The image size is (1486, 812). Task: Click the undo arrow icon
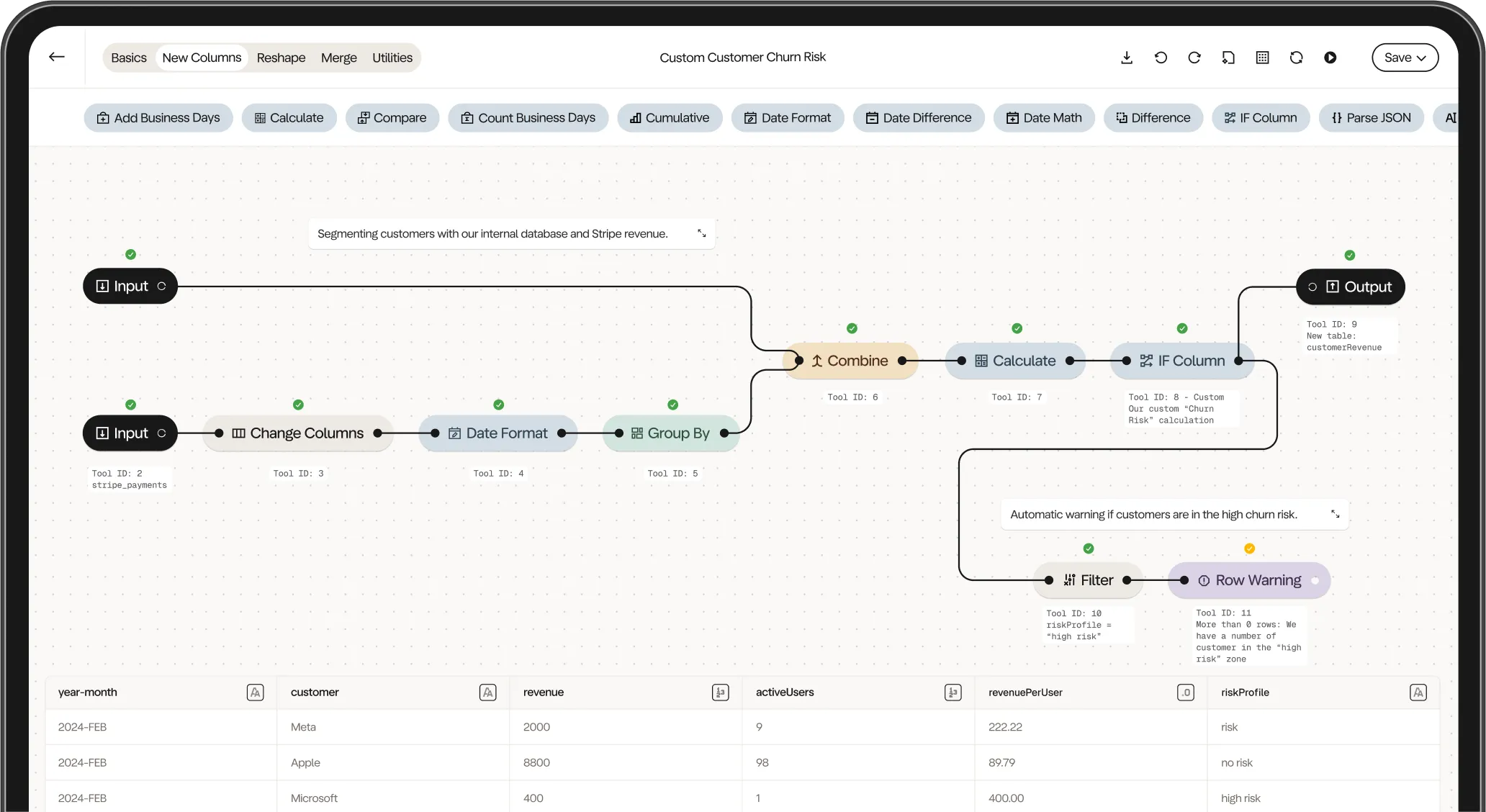(1161, 58)
